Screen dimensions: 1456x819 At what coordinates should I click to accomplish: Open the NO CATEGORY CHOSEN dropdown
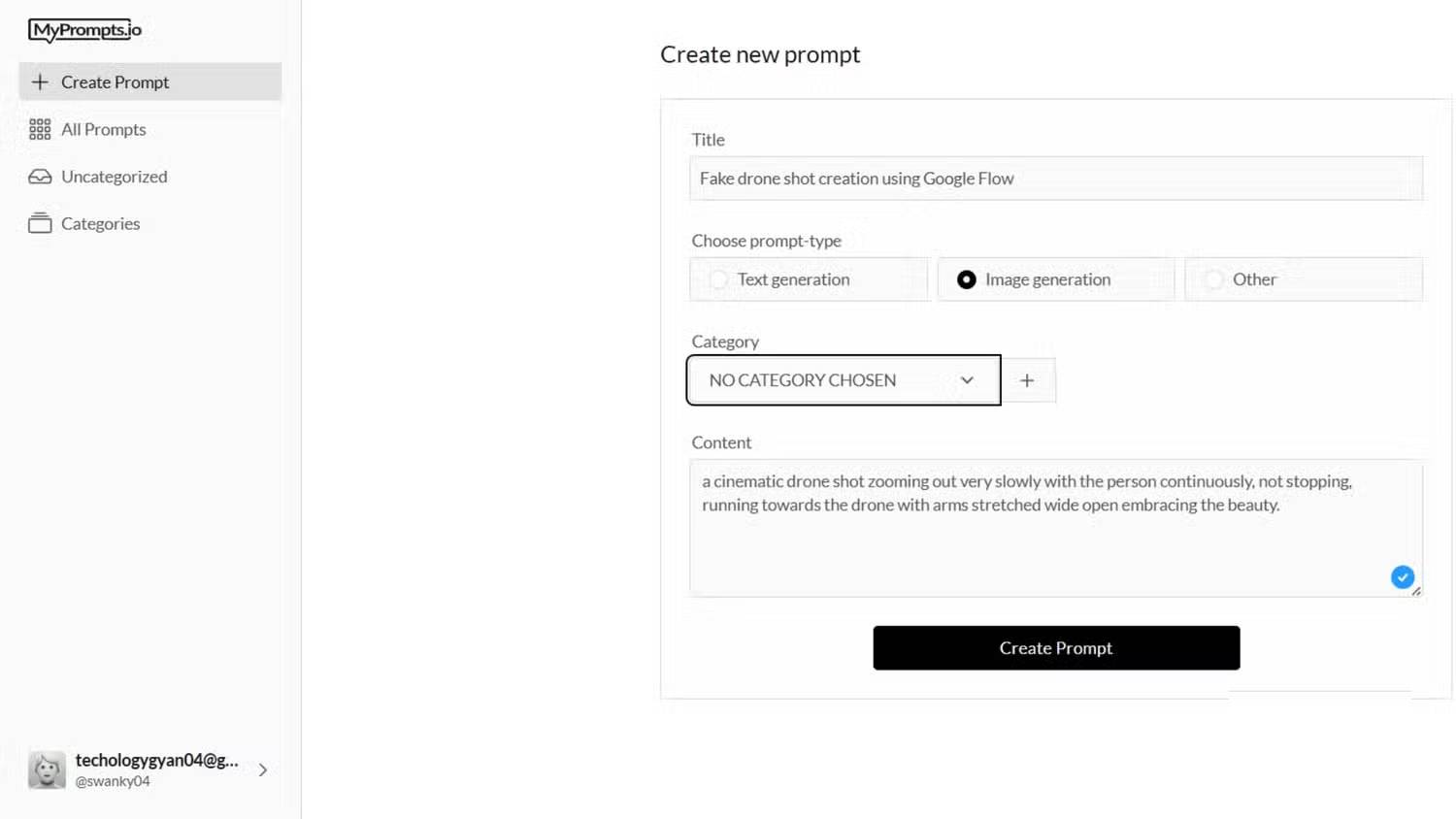click(x=843, y=380)
